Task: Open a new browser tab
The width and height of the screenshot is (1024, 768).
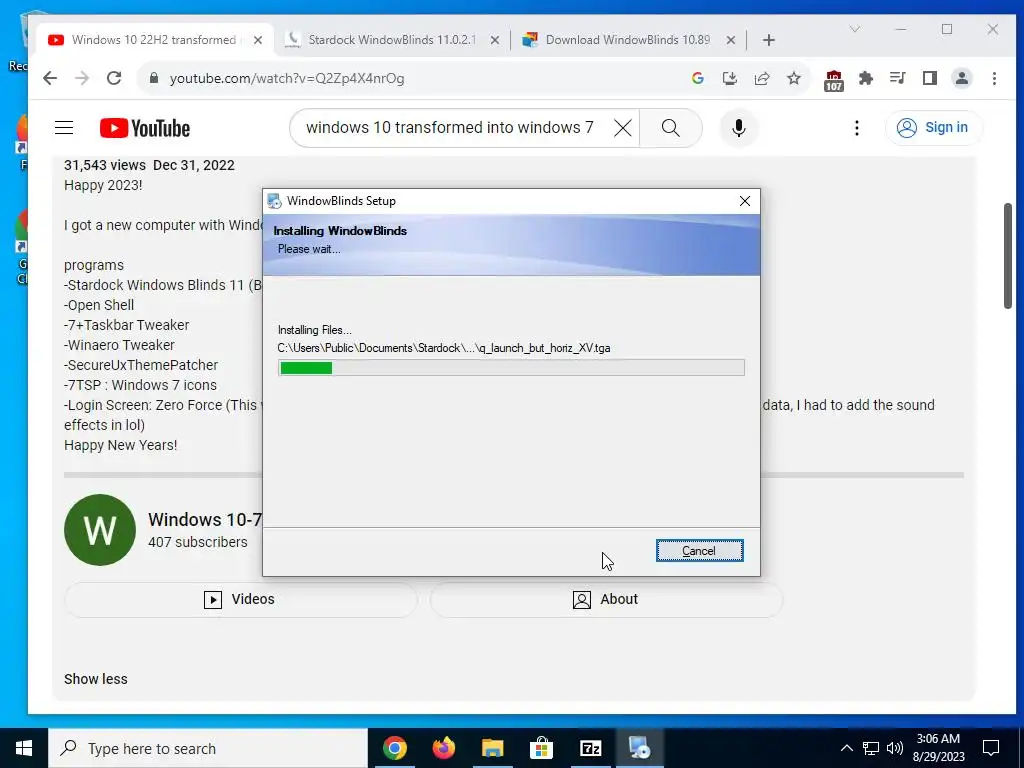Action: tap(769, 40)
